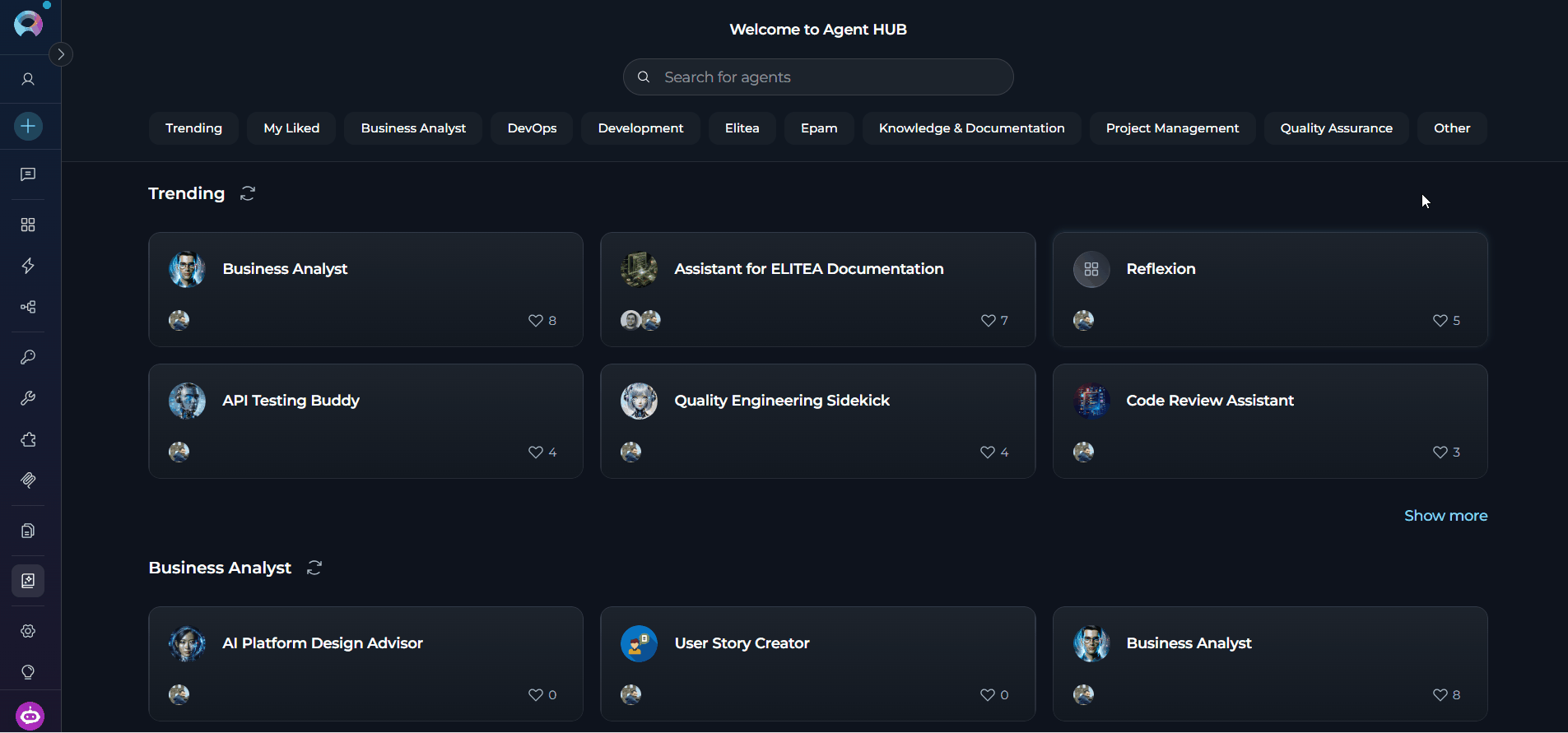Open Assistant for ELITEA Documentation card
Viewport: 1568px width, 733px height.
pos(817,290)
